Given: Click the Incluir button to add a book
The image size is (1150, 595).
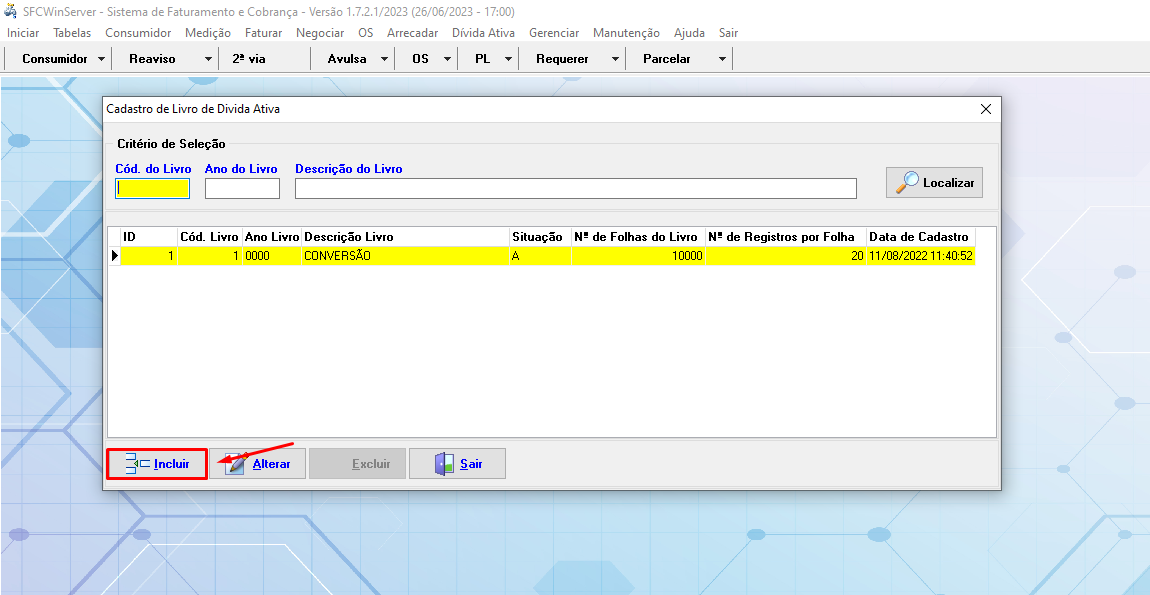Looking at the screenshot, I should point(157,464).
